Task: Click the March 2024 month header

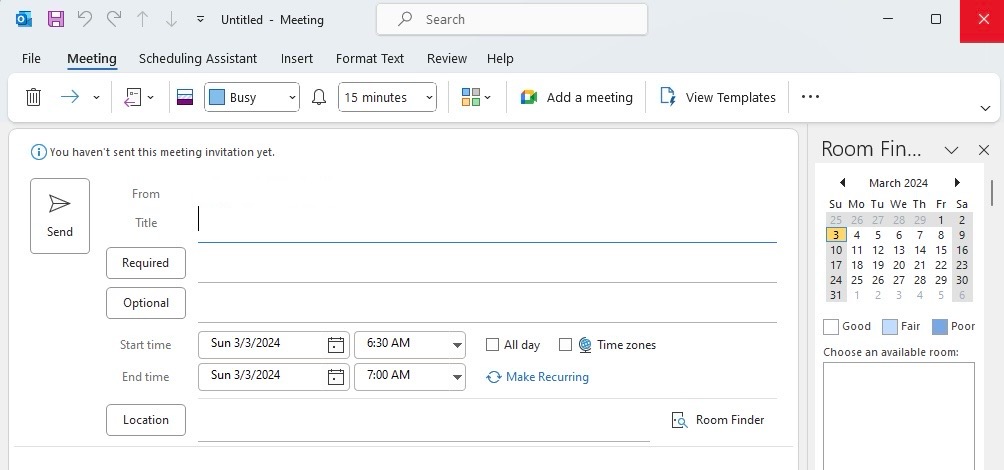Action: tap(898, 182)
